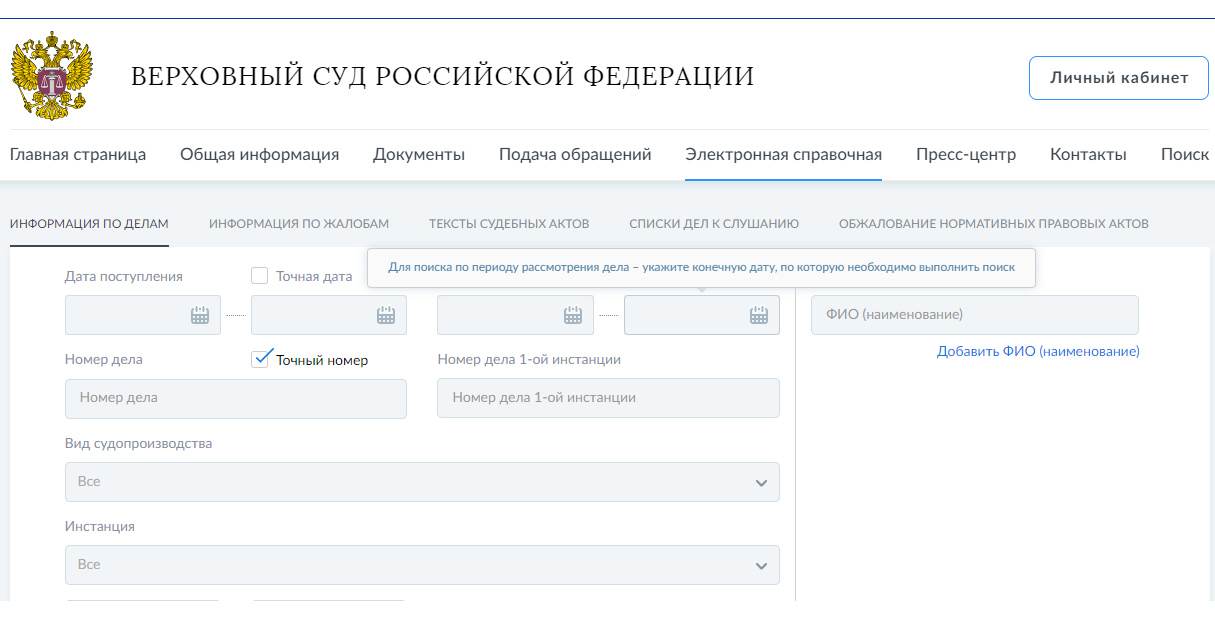Open calendar for second Дата поступления field
The height and width of the screenshot is (619, 1215).
click(x=386, y=315)
